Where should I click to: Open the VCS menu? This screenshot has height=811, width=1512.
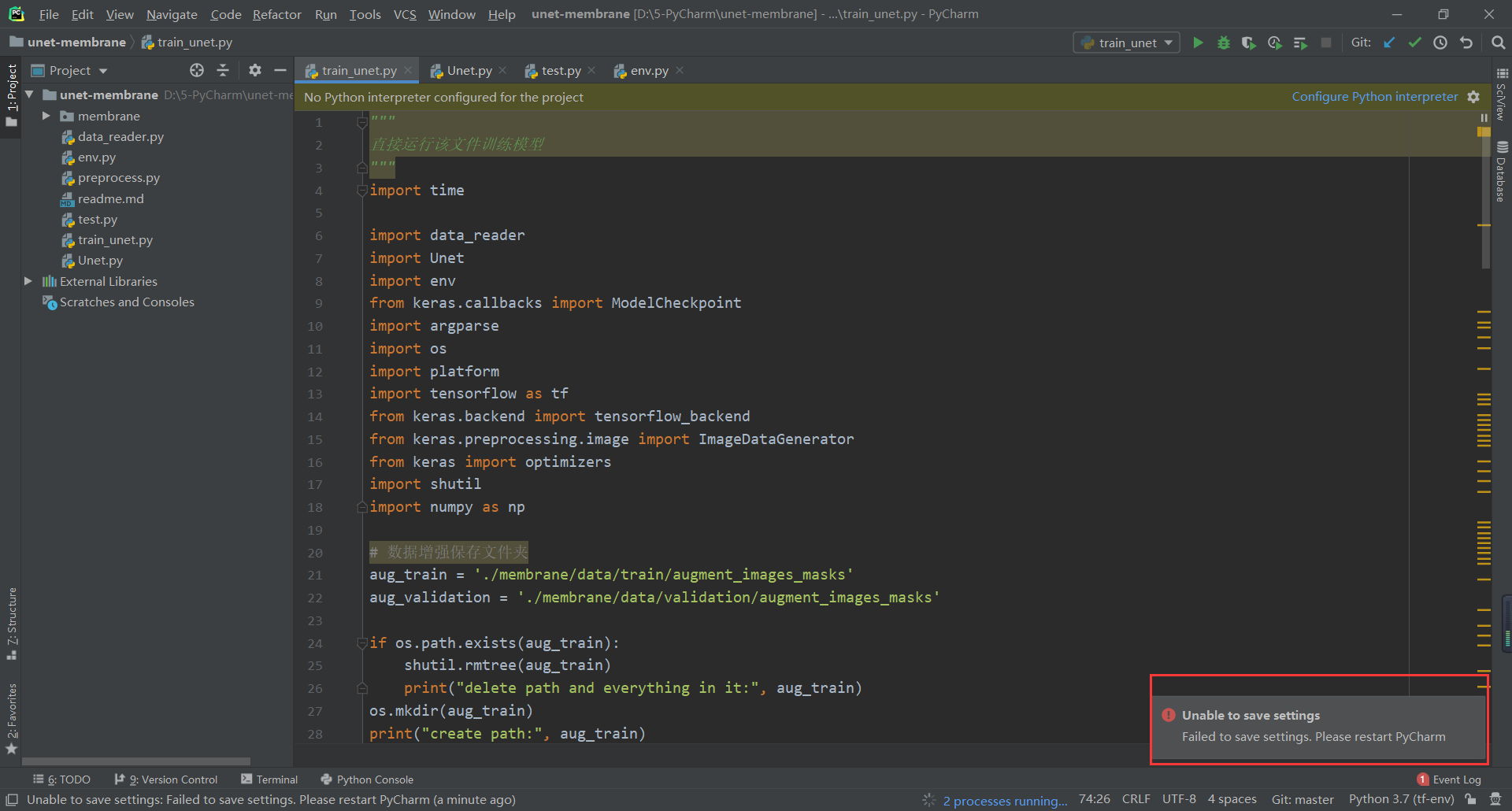point(404,14)
